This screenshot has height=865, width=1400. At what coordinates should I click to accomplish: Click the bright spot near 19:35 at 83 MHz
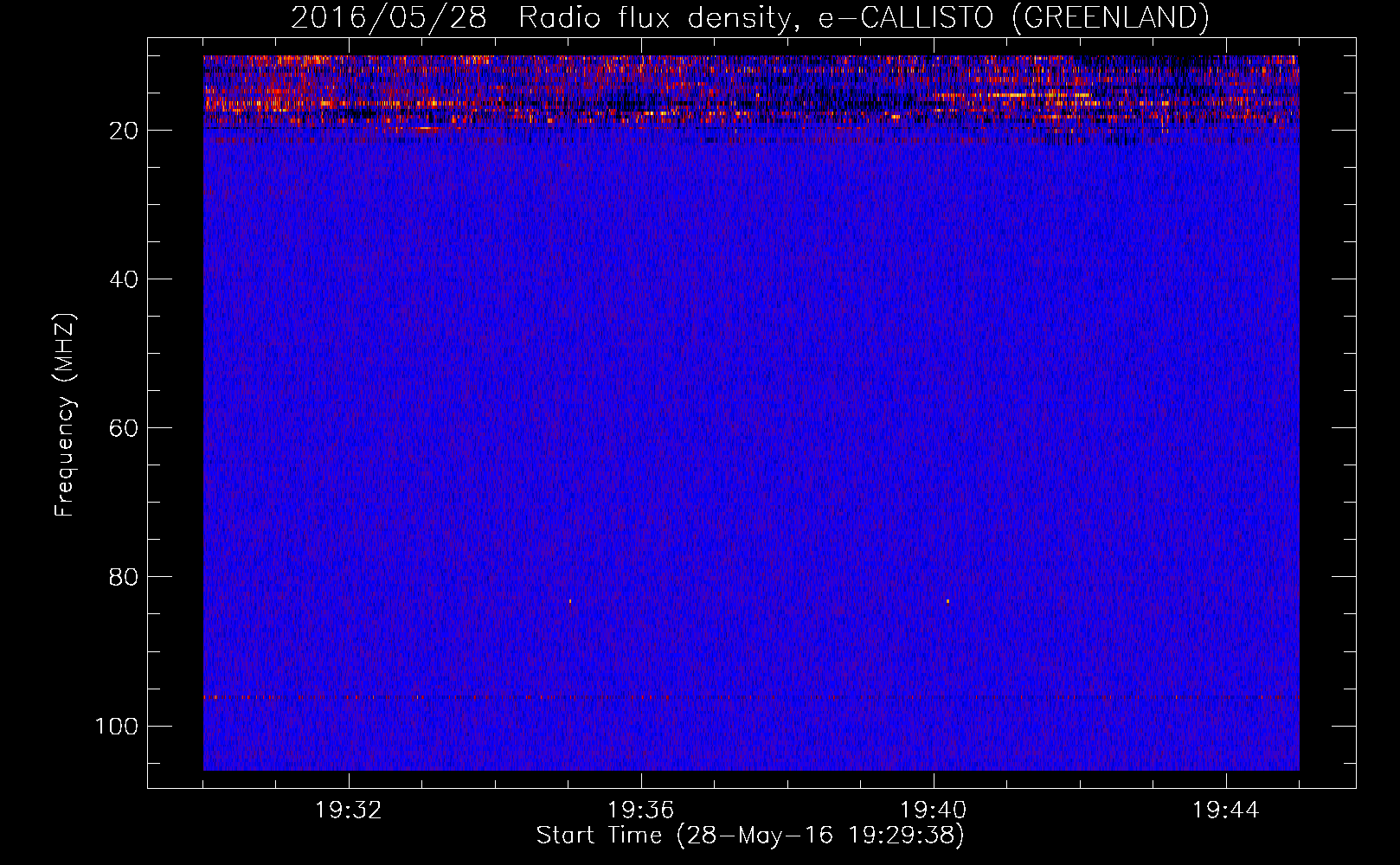pos(570,600)
